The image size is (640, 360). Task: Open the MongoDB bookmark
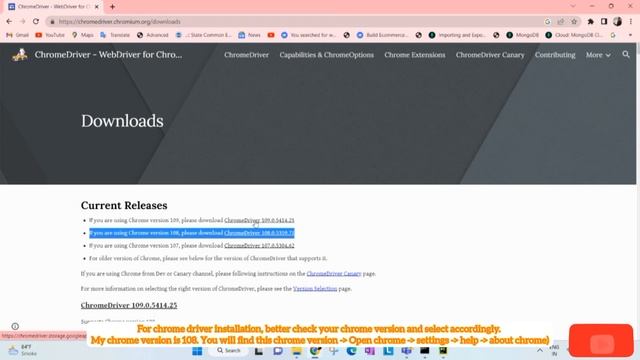pyautogui.click(x=523, y=35)
